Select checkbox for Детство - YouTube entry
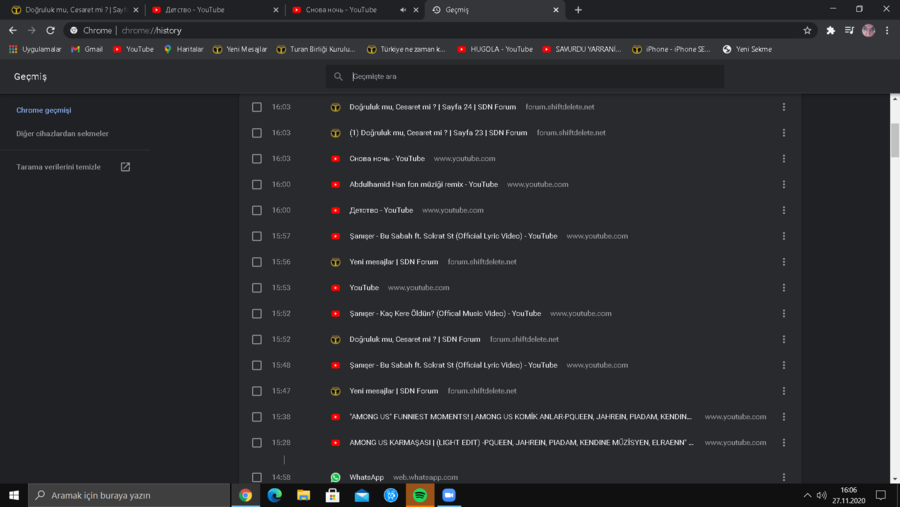The height and width of the screenshot is (507, 900). pos(257,210)
